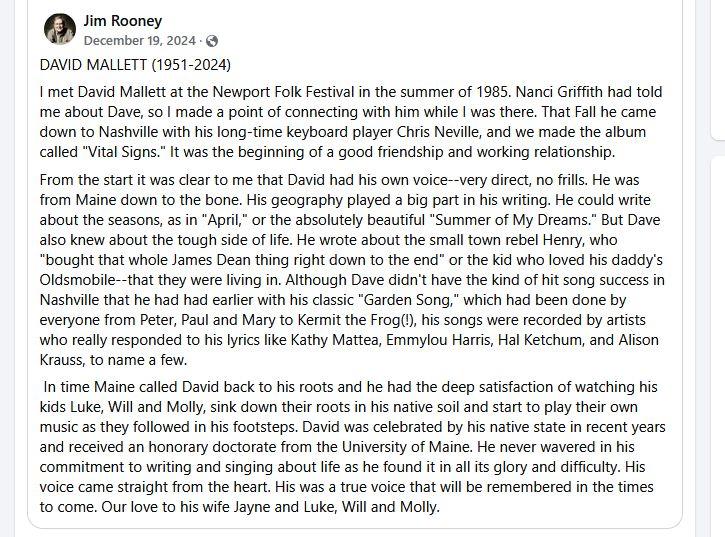Click the globe public-audience icon
This screenshot has width=725, height=537.
[x=211, y=41]
